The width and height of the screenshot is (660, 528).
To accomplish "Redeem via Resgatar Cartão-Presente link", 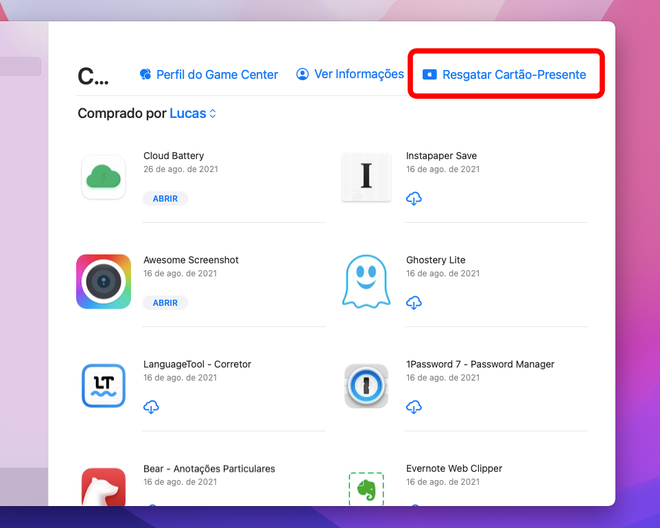I will coord(504,75).
